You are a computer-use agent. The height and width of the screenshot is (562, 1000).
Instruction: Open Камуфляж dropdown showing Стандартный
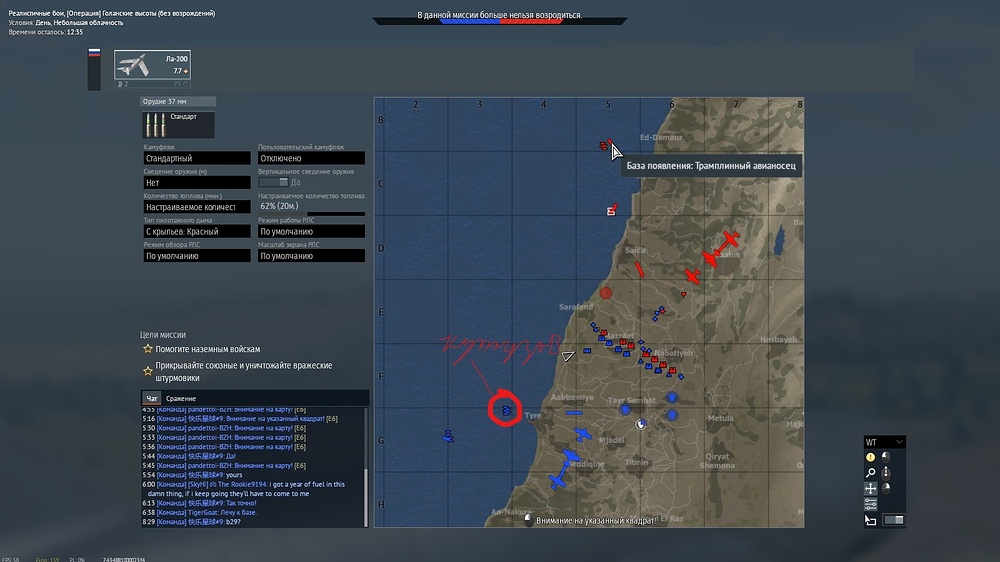coord(197,158)
